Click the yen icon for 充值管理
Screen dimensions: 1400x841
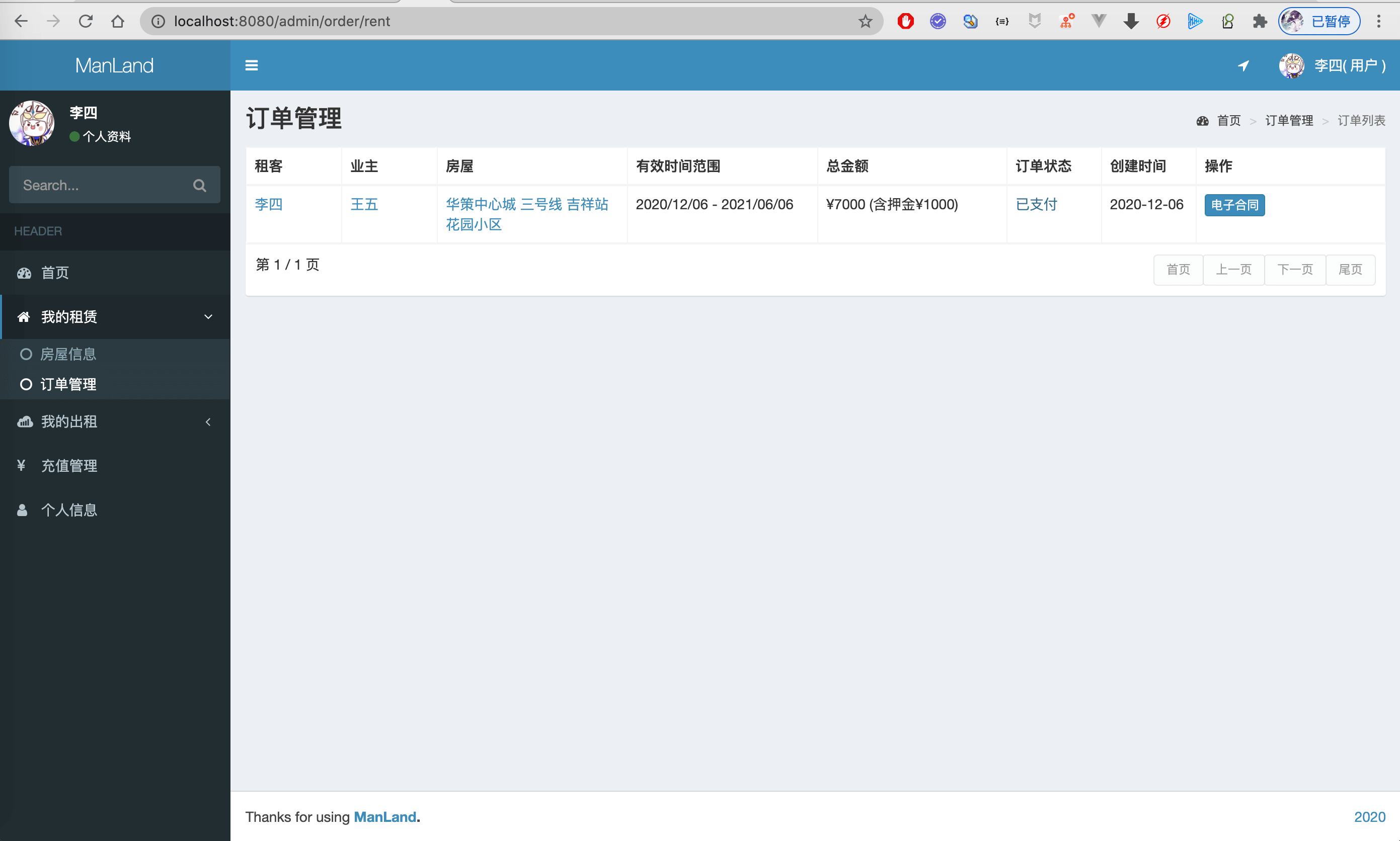[22, 465]
